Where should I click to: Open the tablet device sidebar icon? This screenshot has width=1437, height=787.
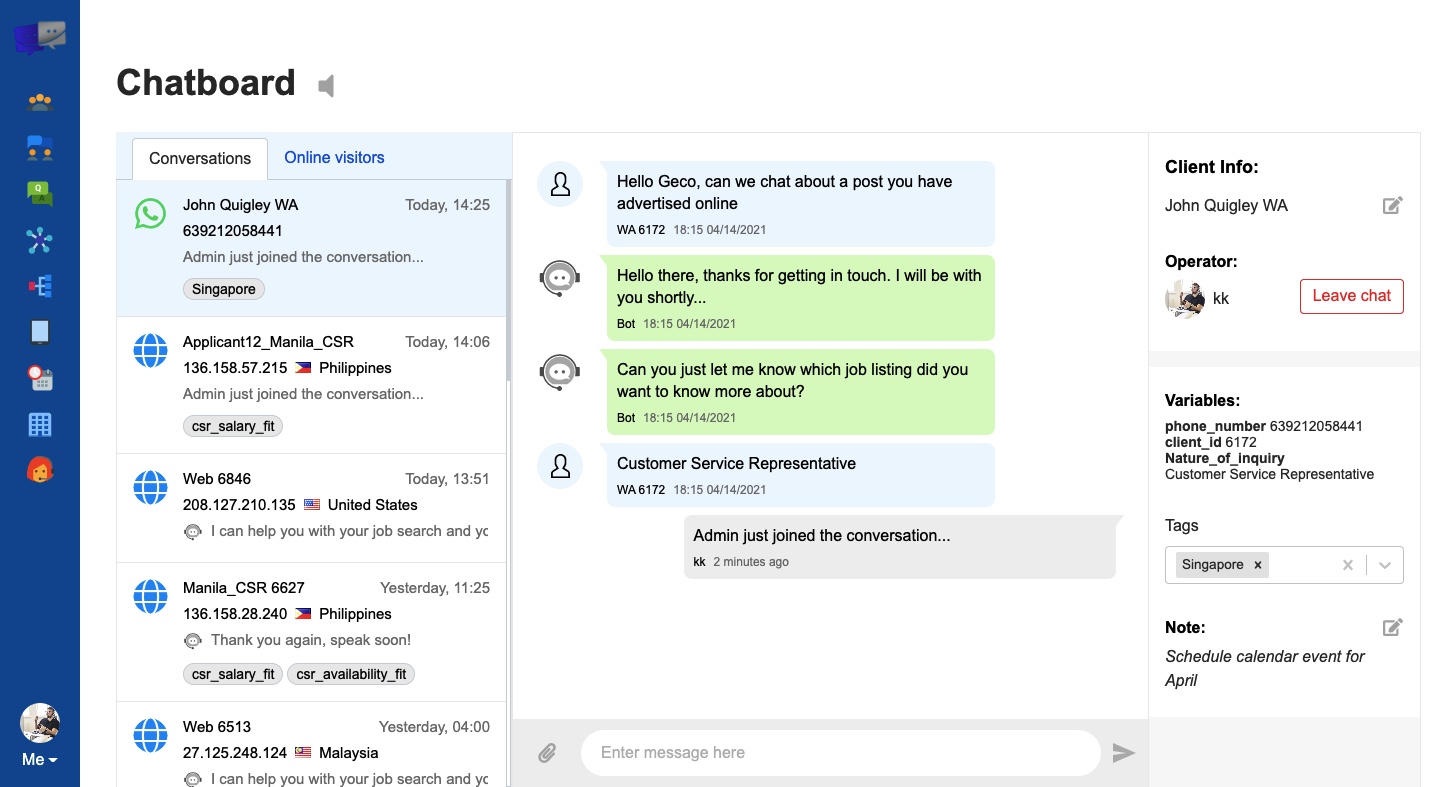(40, 332)
